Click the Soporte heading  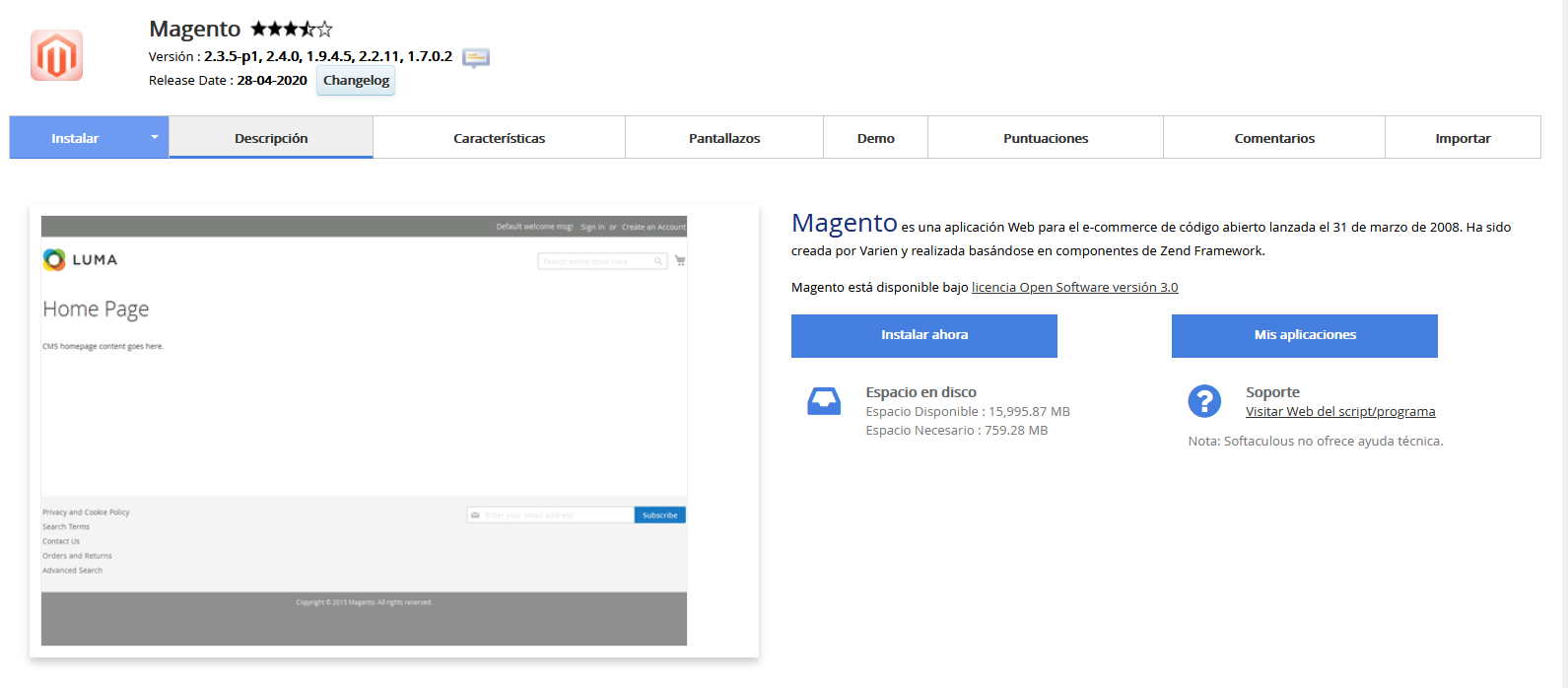coord(1272,392)
